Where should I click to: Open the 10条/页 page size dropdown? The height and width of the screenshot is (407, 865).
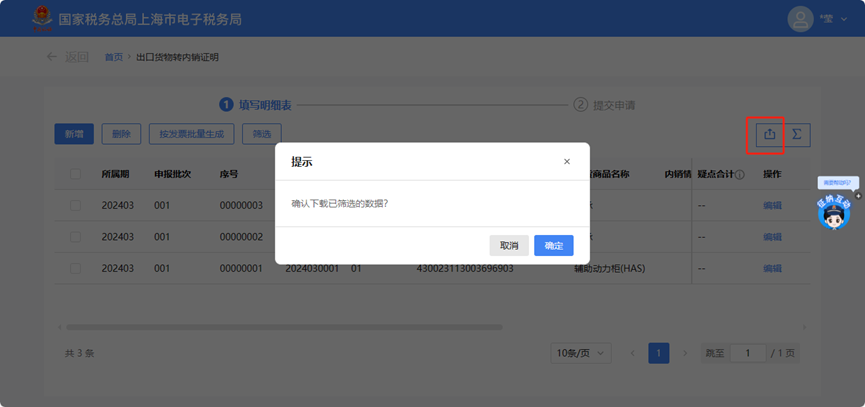582,353
